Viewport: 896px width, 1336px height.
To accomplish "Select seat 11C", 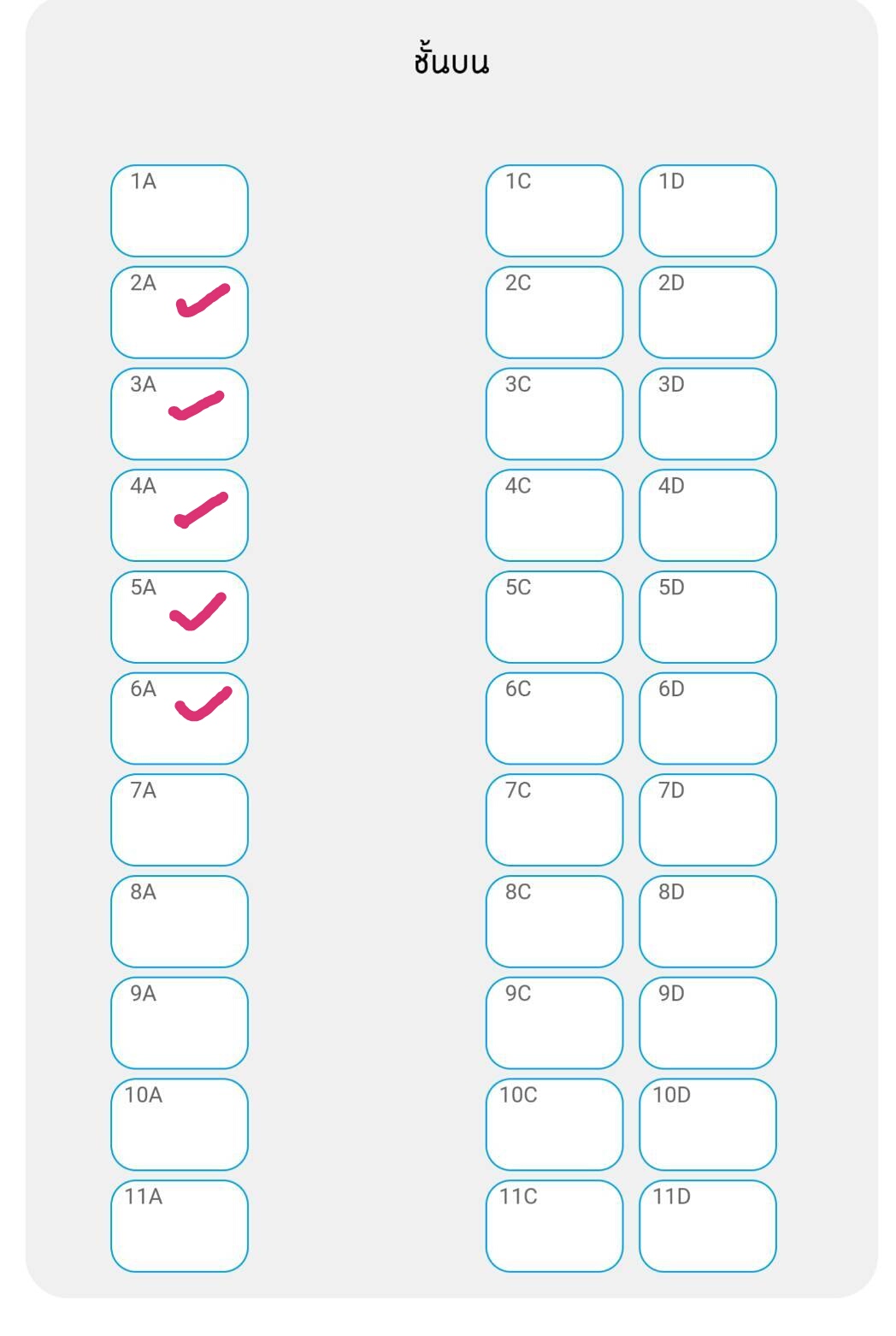I will (554, 1226).
